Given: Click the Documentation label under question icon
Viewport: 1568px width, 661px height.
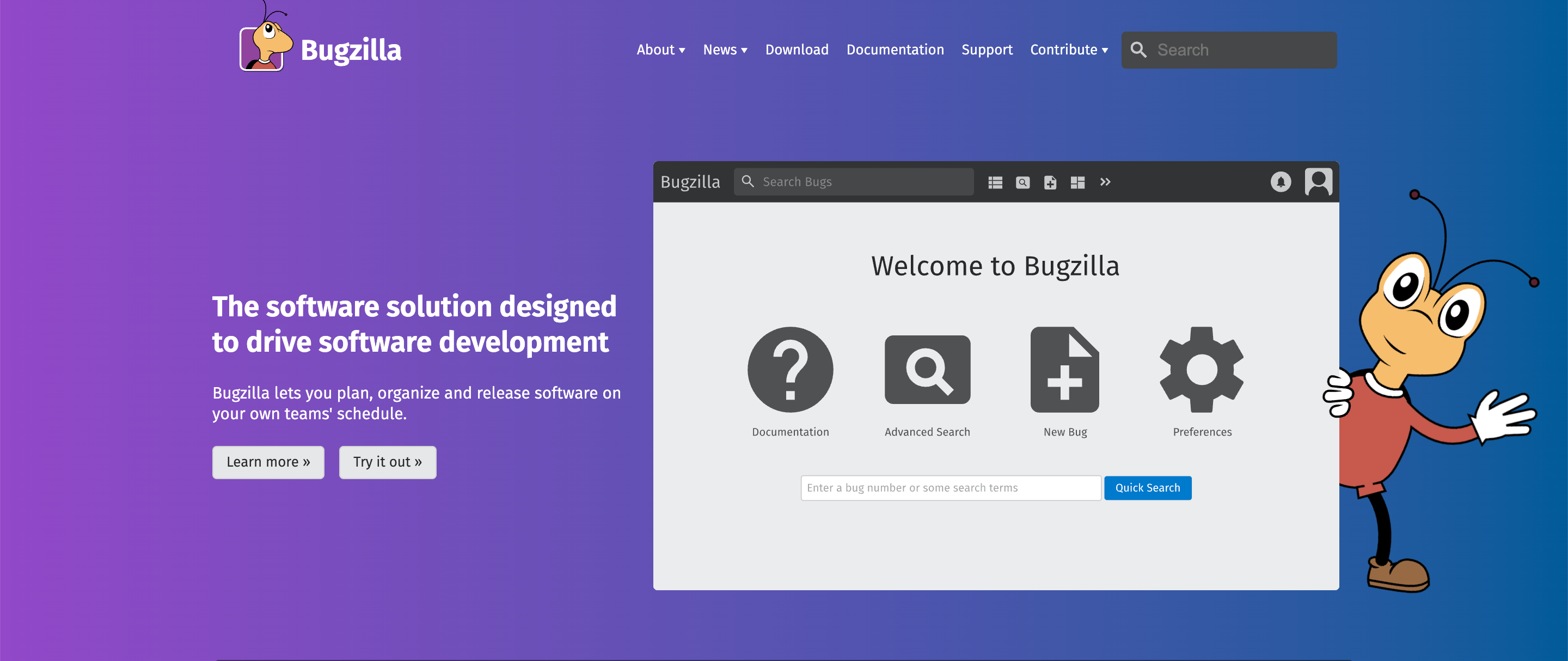Looking at the screenshot, I should click(790, 432).
